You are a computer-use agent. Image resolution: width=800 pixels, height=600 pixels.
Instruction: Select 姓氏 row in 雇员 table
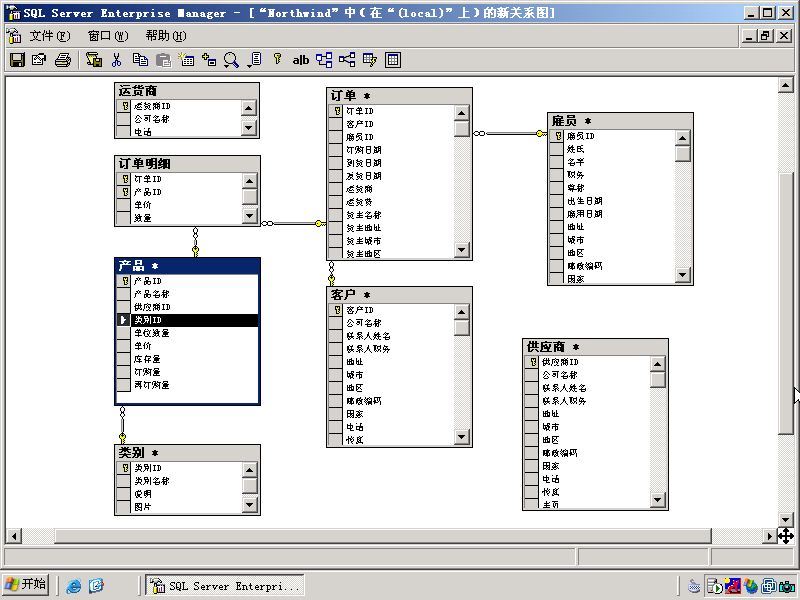612,149
